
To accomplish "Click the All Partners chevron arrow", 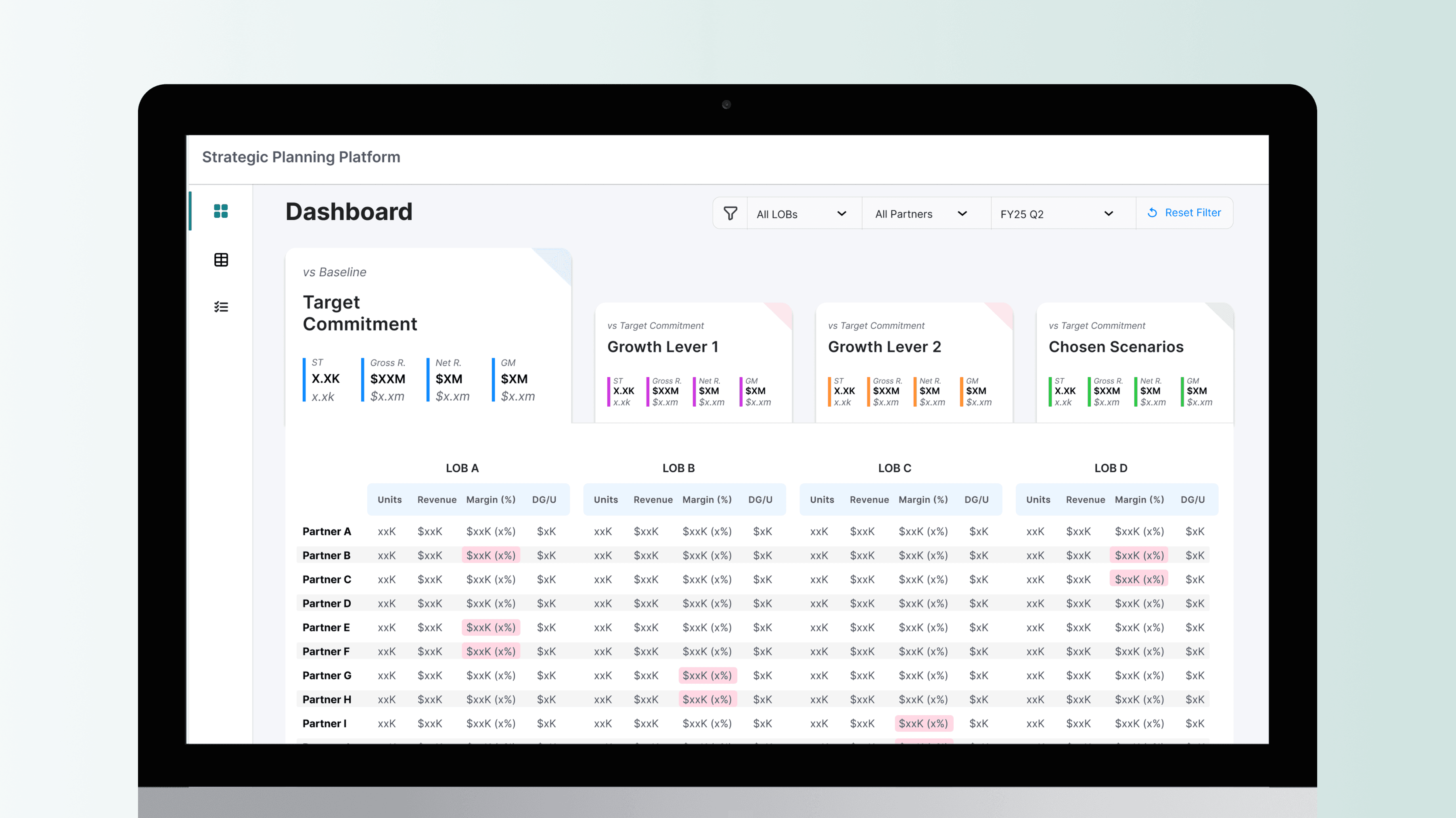I will pos(962,213).
